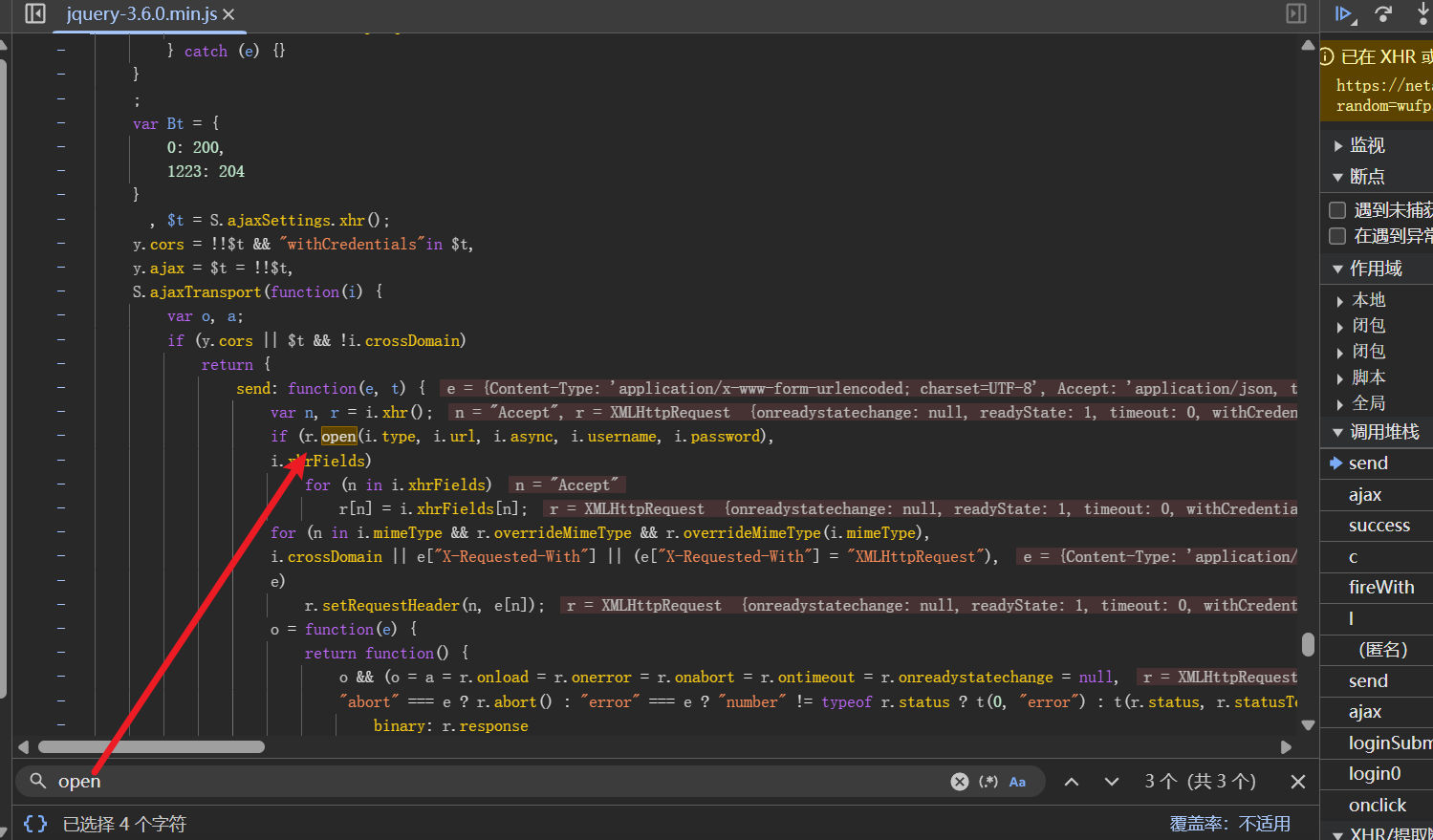The height and width of the screenshot is (840, 1433).
Task: Enable pause on uncaught exceptions checkbox
Action: pyautogui.click(x=1337, y=210)
